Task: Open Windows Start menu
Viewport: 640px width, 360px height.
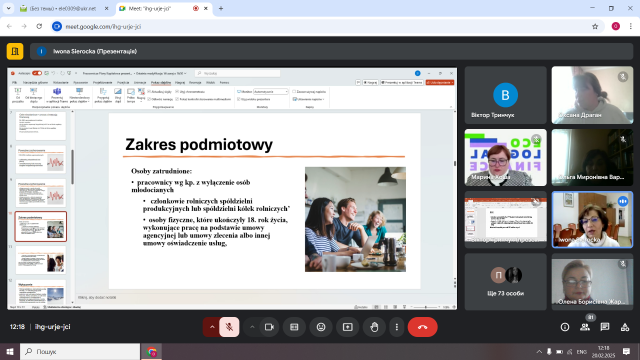Action: [10, 351]
